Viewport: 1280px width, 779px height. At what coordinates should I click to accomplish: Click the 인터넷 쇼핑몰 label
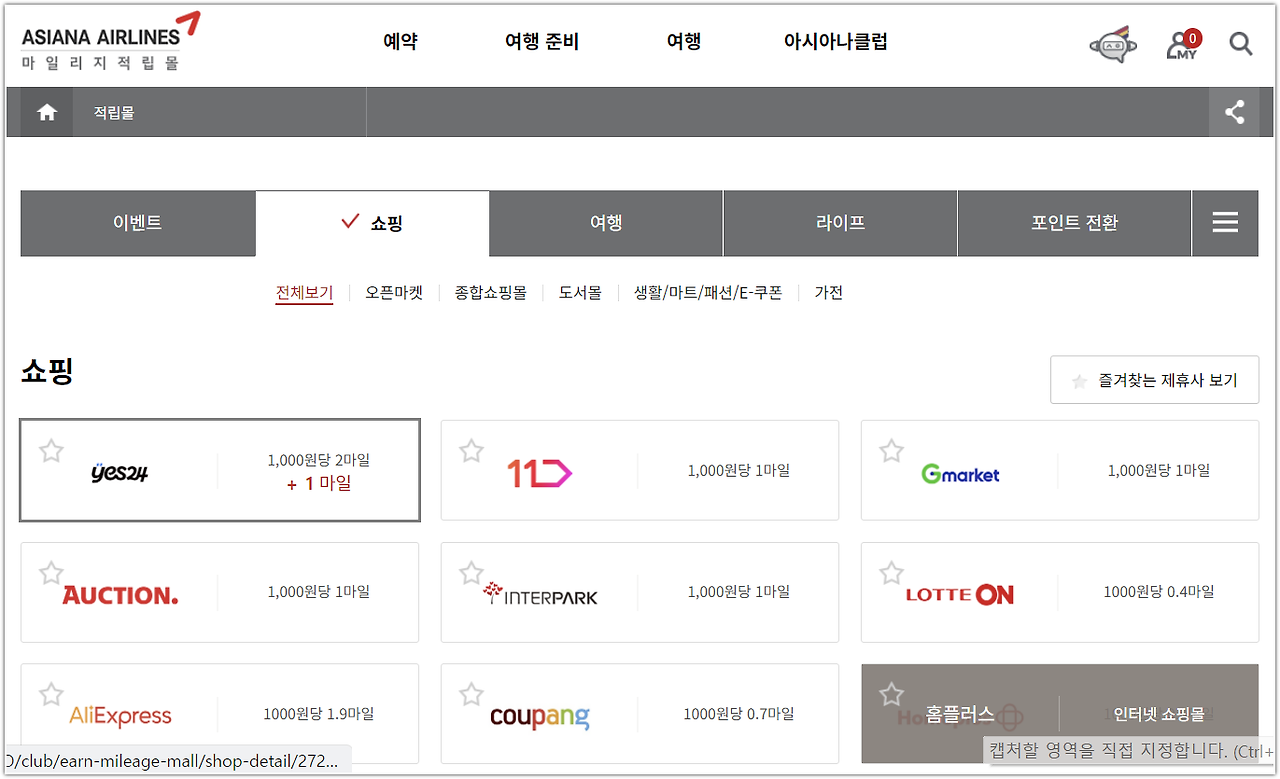[x=1160, y=715]
